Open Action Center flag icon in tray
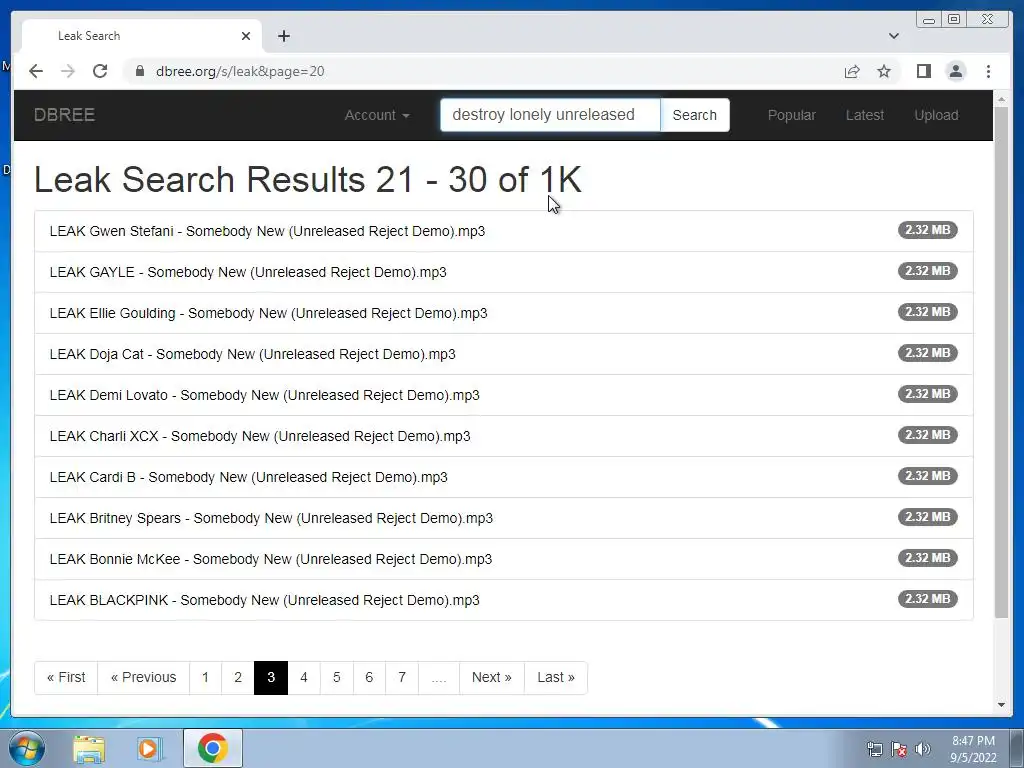The width and height of the screenshot is (1024, 768). pyautogui.click(x=899, y=749)
